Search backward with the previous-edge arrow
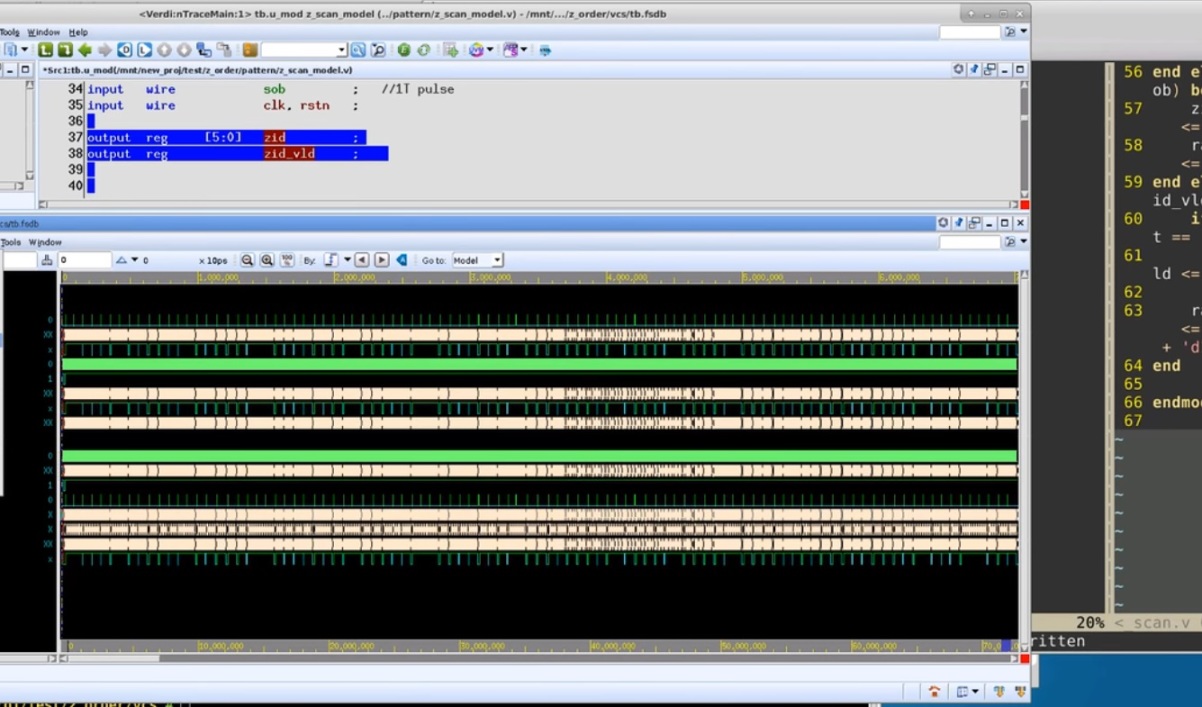The image size is (1202, 707). 362,260
